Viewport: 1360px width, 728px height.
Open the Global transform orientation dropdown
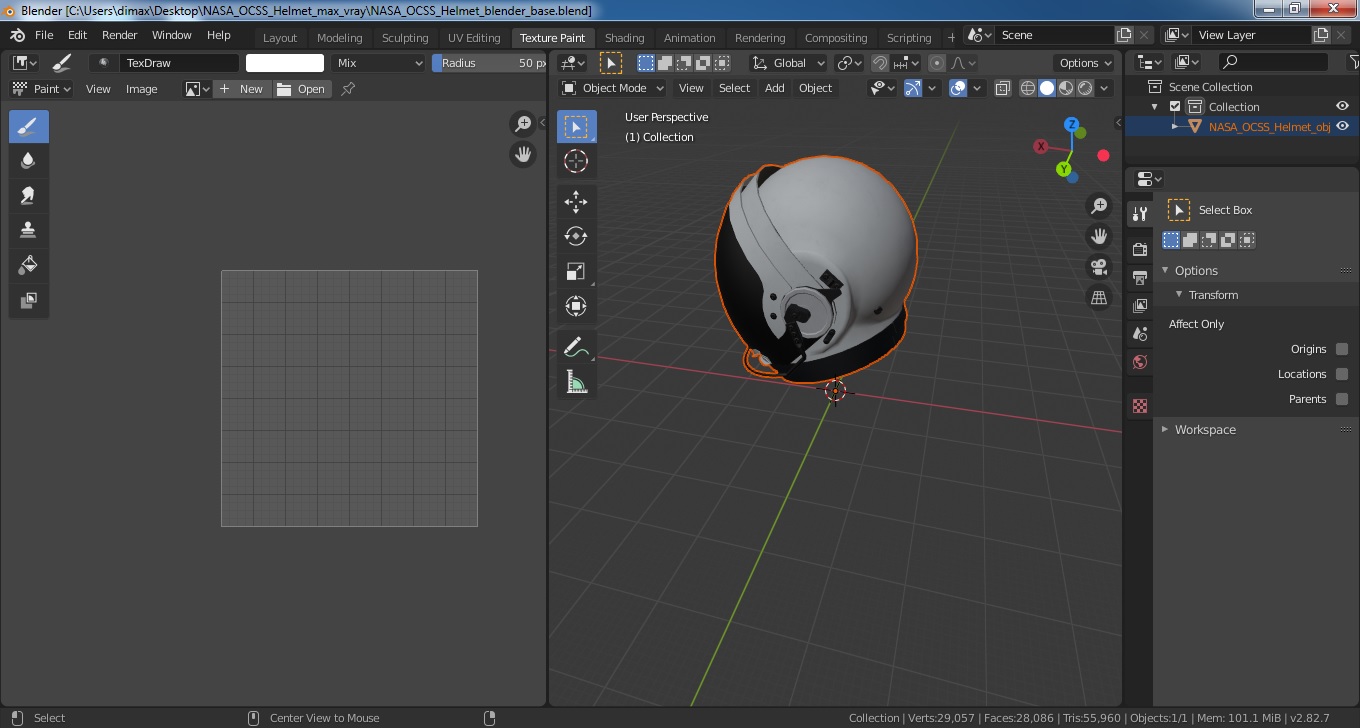tap(790, 63)
